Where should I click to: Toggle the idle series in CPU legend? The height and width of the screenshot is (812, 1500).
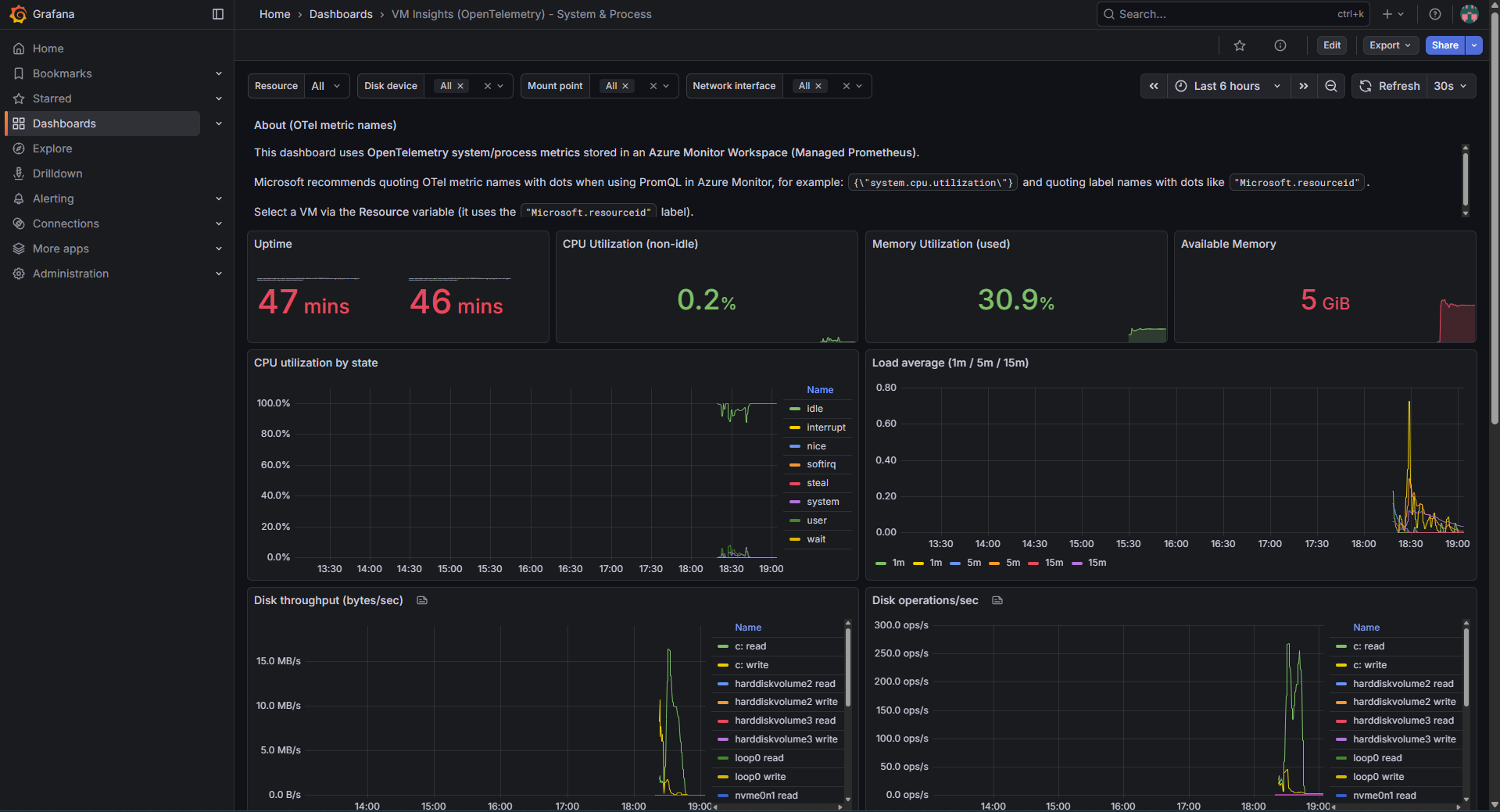[x=814, y=409]
